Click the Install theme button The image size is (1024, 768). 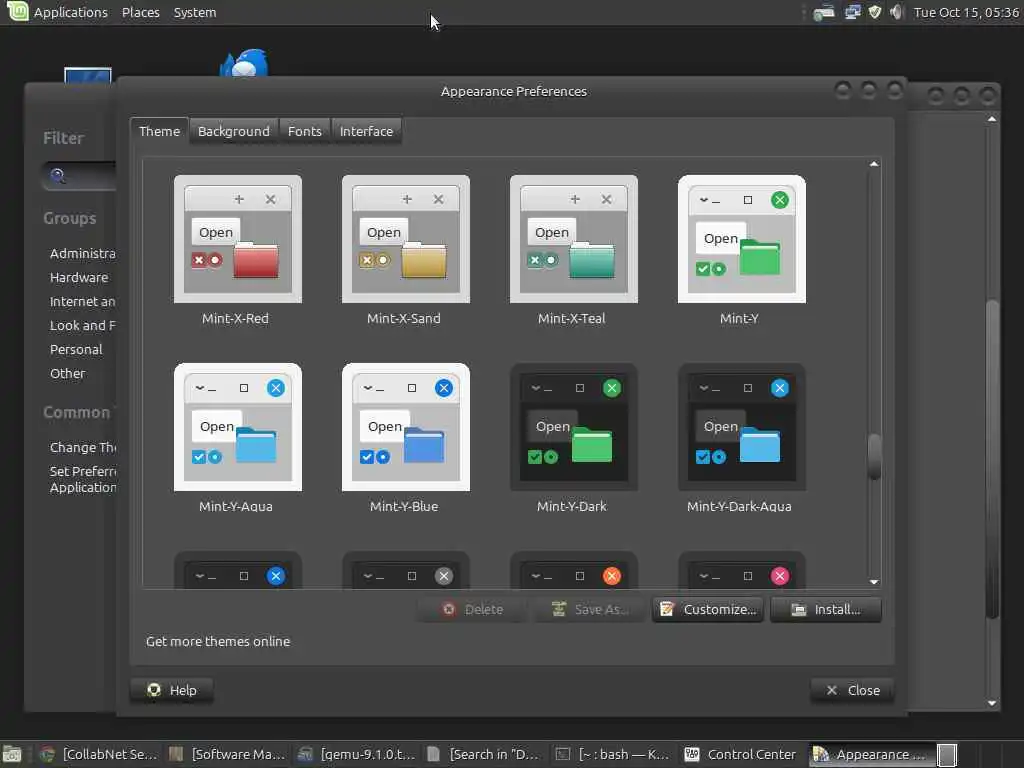[x=825, y=609]
